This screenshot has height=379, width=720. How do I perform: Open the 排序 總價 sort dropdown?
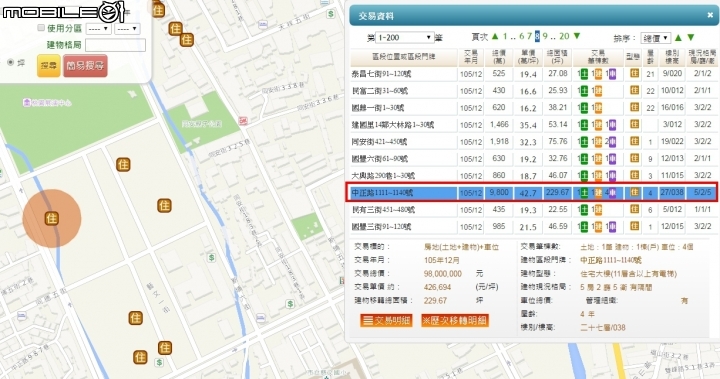tap(656, 38)
